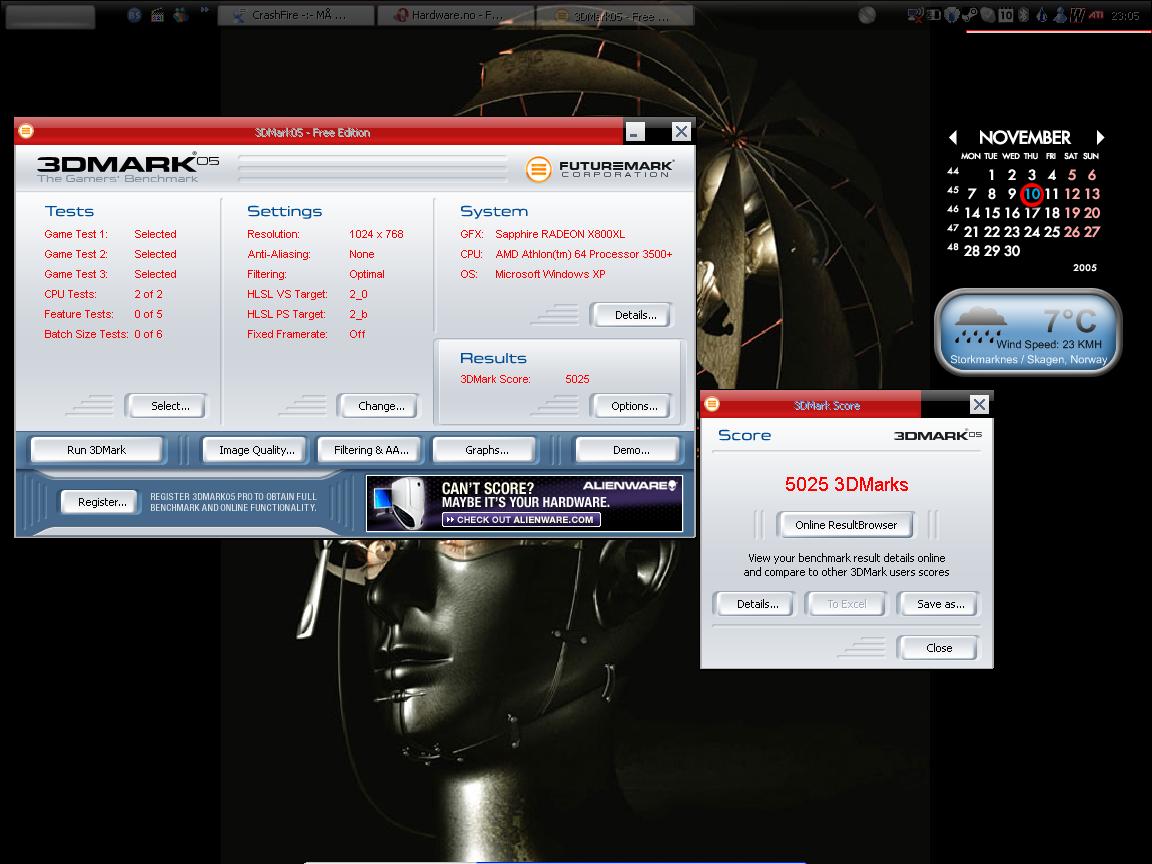This screenshot has height=864, width=1152.
Task: Click the globe icon in the top bar
Action: coord(867,15)
